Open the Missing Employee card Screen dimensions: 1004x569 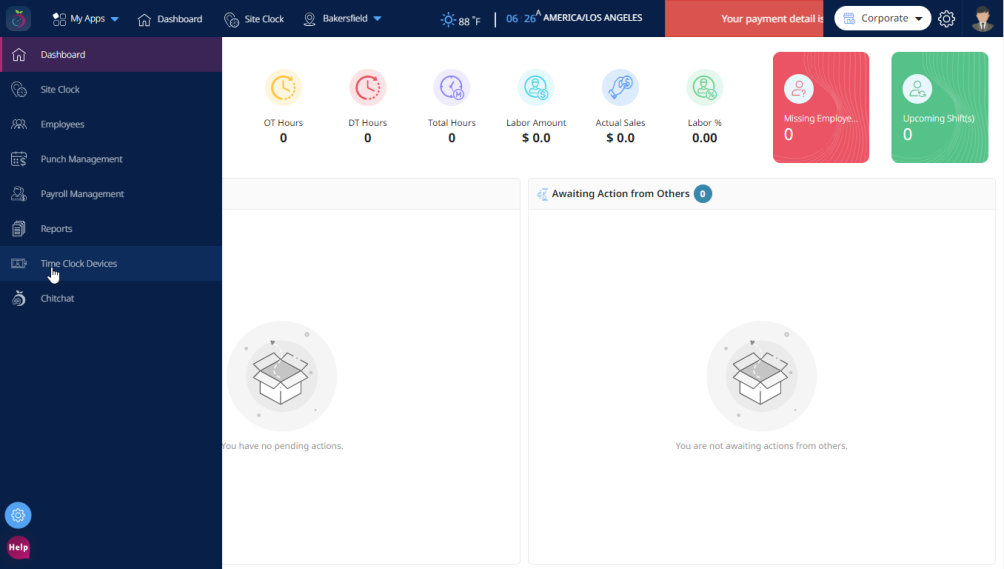point(820,107)
